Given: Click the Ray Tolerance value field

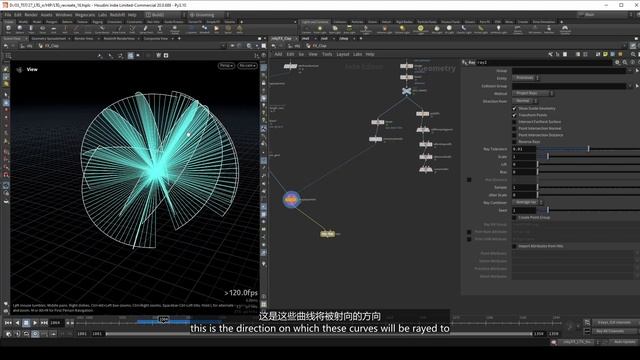Looking at the screenshot, I should pyautogui.click(x=524, y=149).
